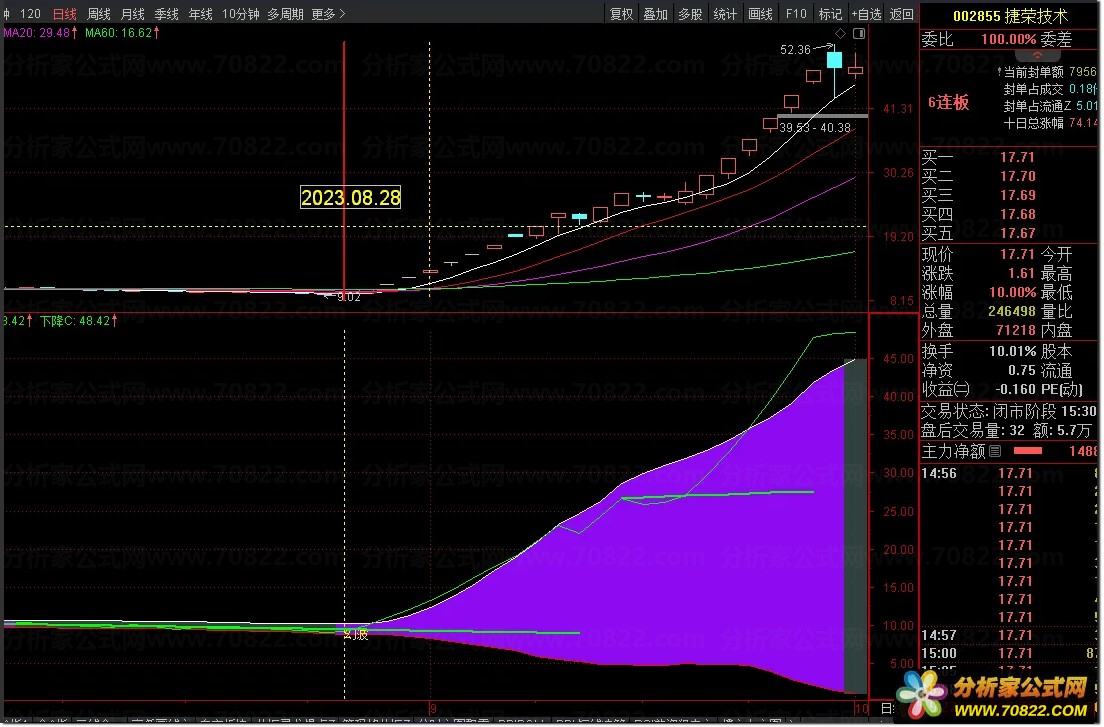Open the 画线 drawing tools
The width and height of the screenshot is (1104, 727).
tap(760, 13)
